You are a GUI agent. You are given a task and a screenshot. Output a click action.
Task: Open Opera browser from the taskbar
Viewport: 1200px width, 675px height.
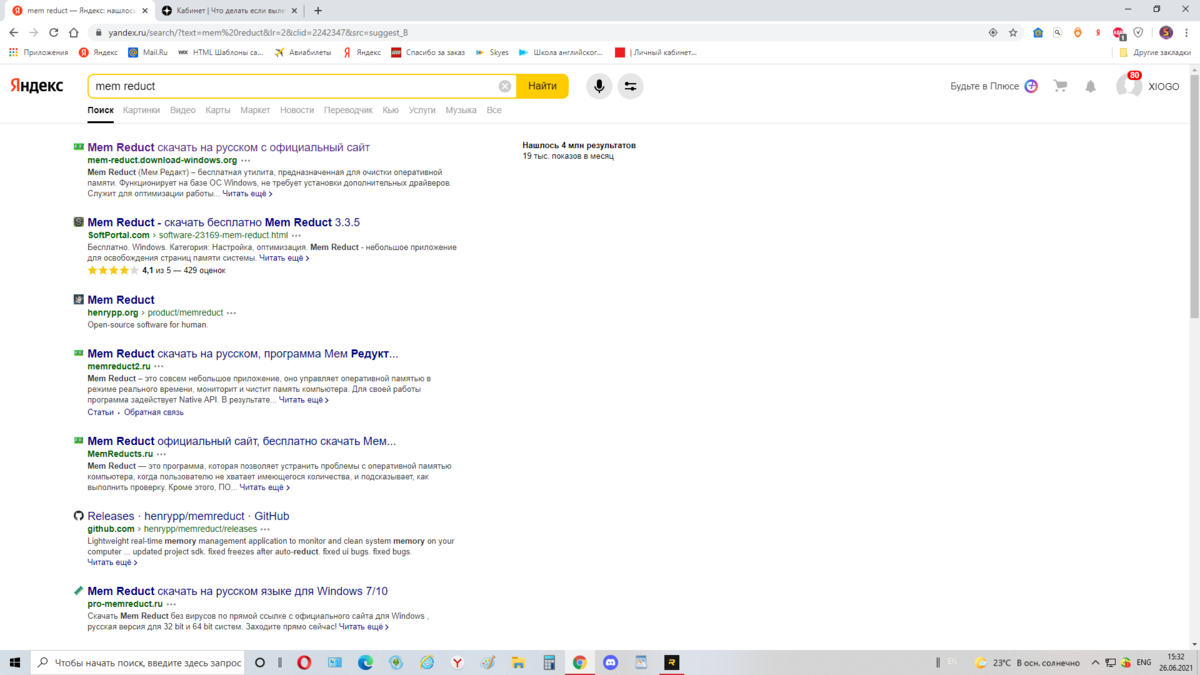304,662
